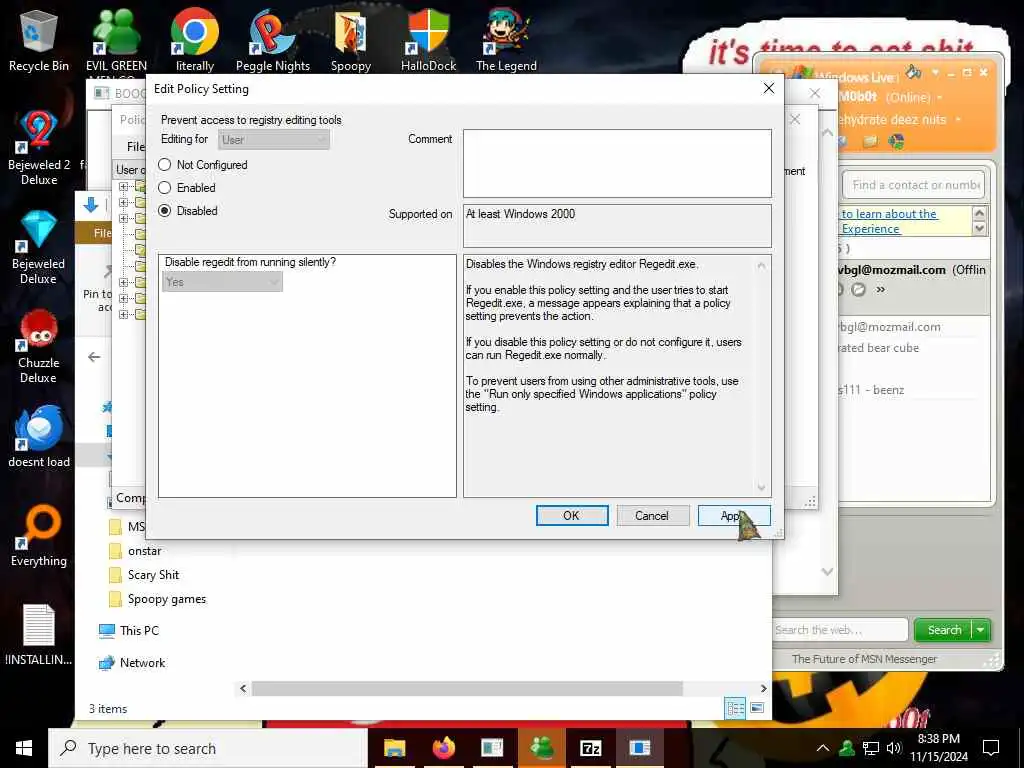Show hidden system tray icons chevron

[x=823, y=748]
